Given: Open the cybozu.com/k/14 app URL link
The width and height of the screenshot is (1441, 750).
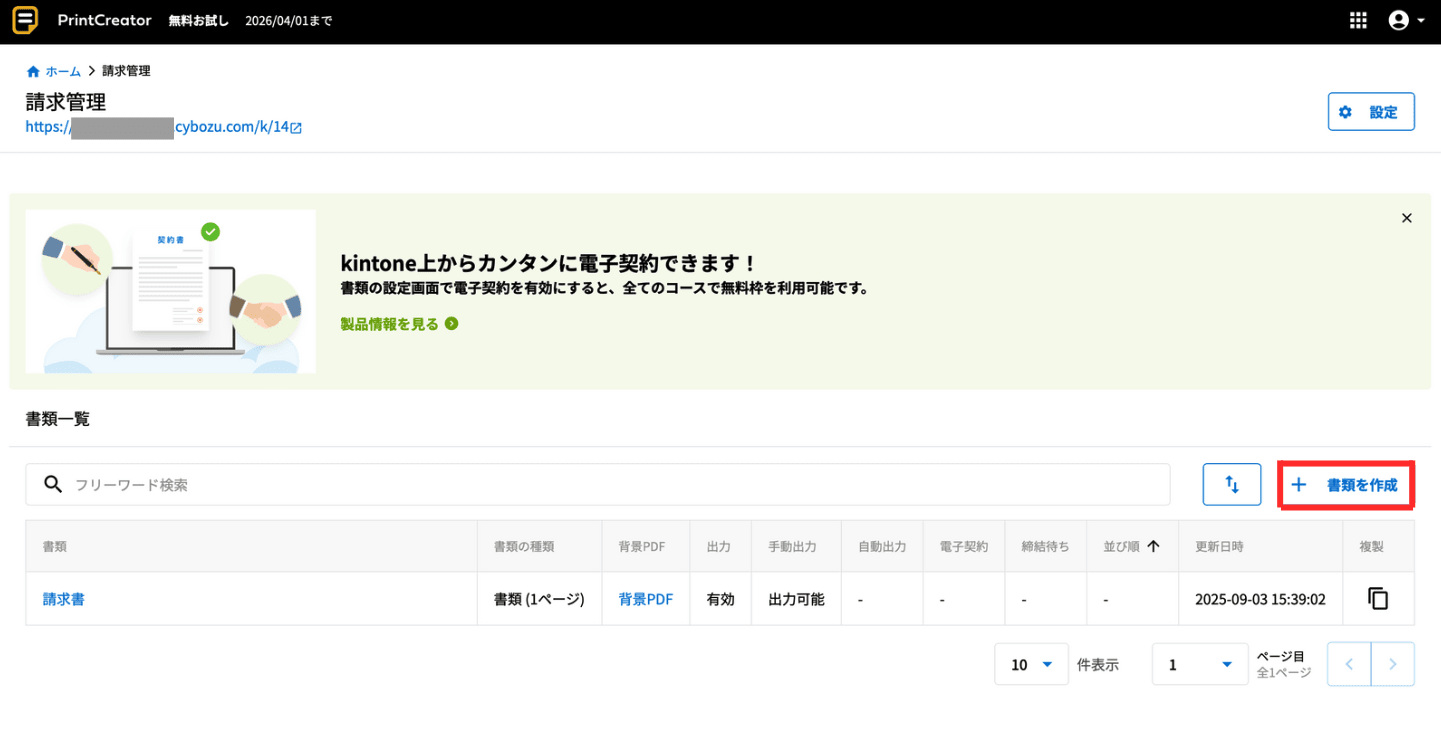Looking at the screenshot, I should coord(157,127).
